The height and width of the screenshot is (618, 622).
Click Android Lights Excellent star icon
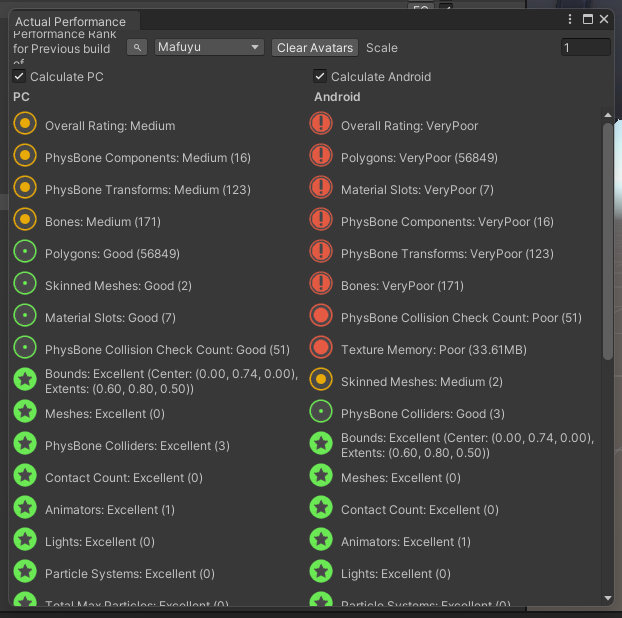[321, 572]
